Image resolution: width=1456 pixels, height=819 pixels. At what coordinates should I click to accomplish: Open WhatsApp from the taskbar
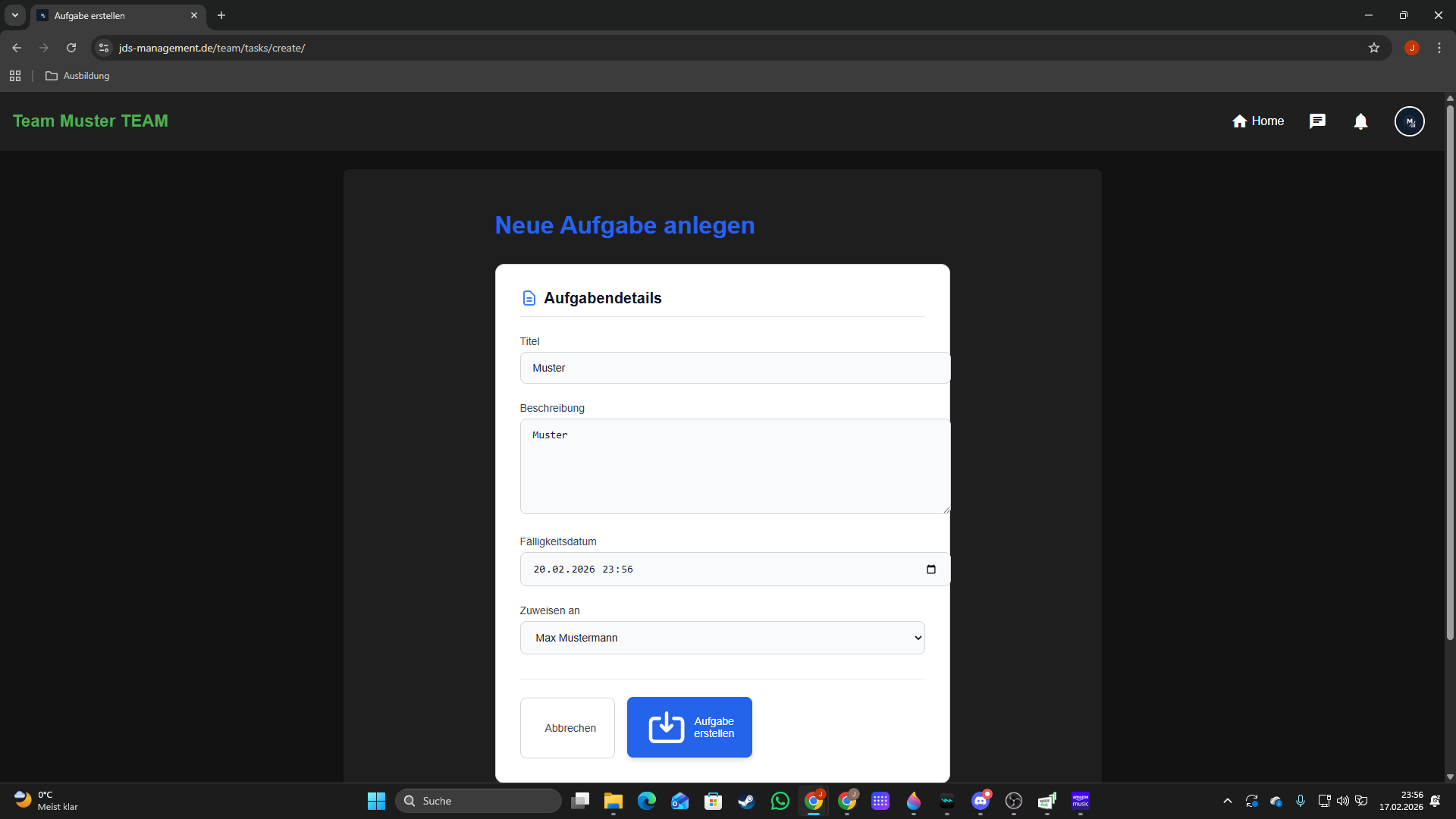[x=780, y=801]
